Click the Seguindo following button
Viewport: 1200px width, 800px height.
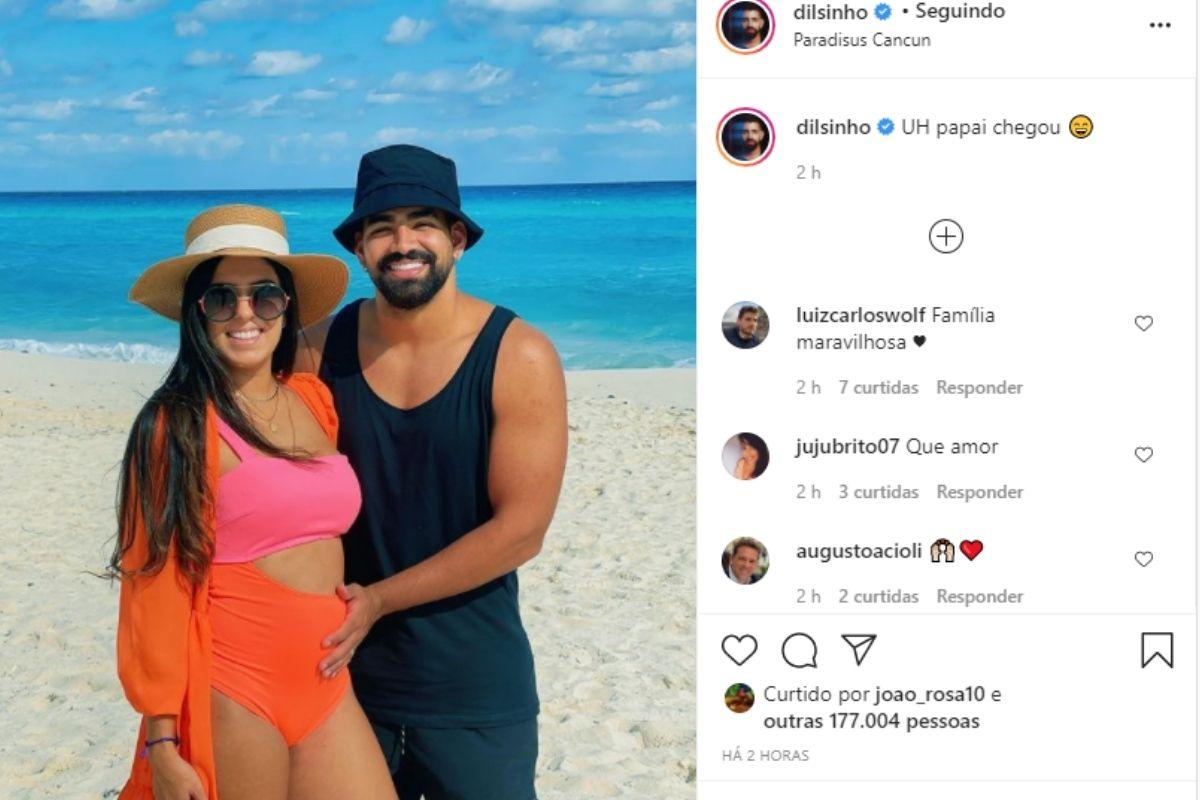coord(960,12)
